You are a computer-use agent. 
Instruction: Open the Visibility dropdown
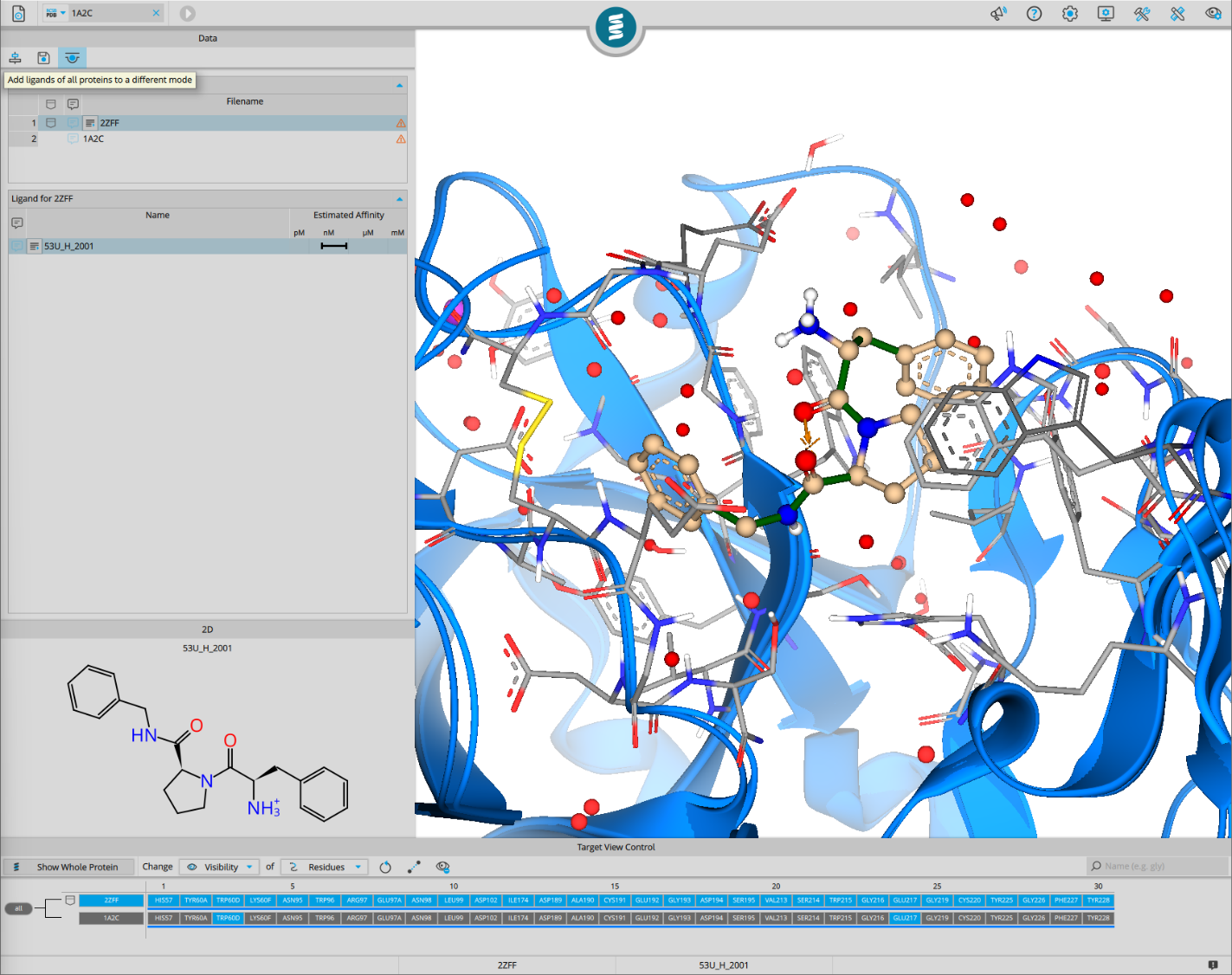pos(220,867)
